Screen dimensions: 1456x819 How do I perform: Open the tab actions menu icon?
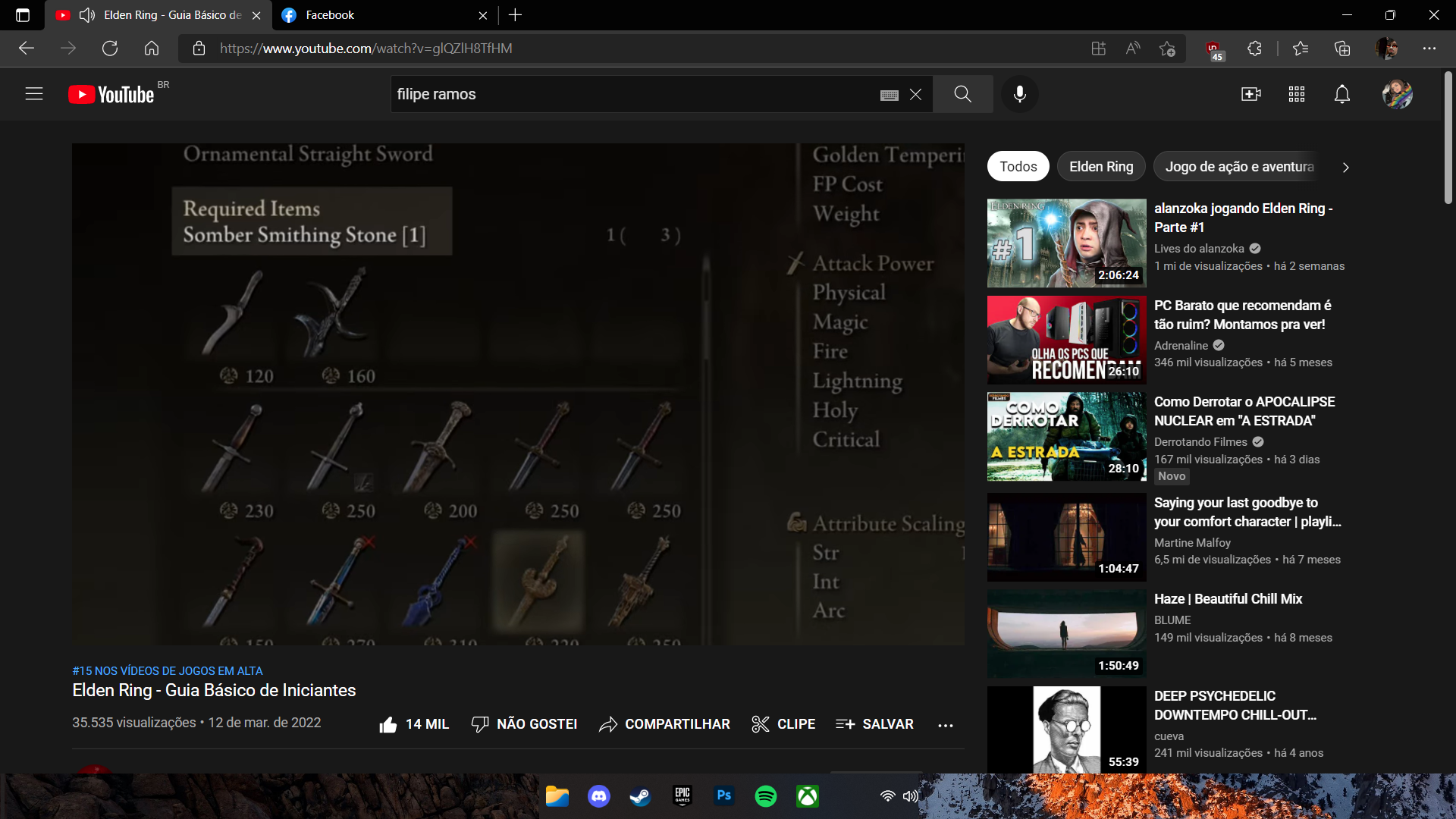(23, 15)
